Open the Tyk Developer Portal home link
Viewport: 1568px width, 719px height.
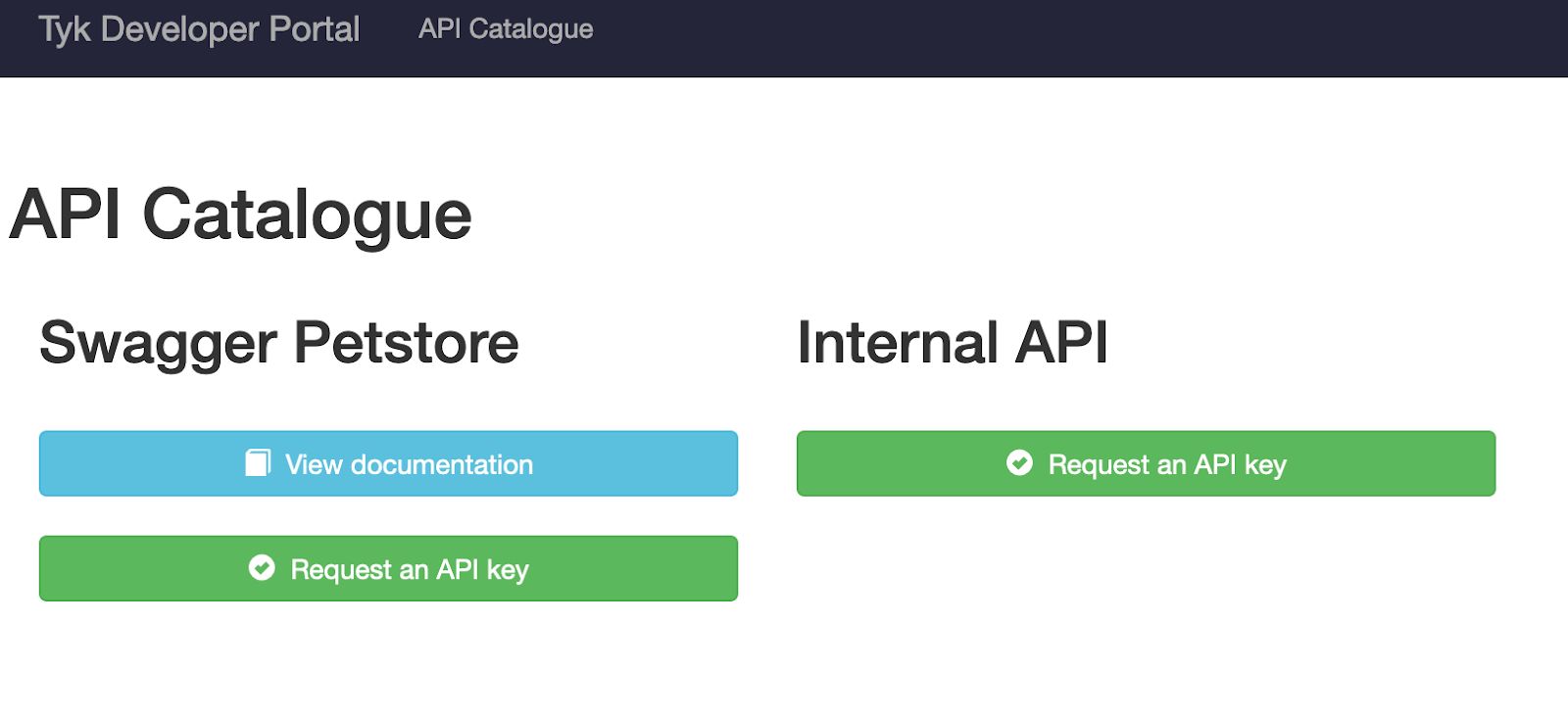199,29
